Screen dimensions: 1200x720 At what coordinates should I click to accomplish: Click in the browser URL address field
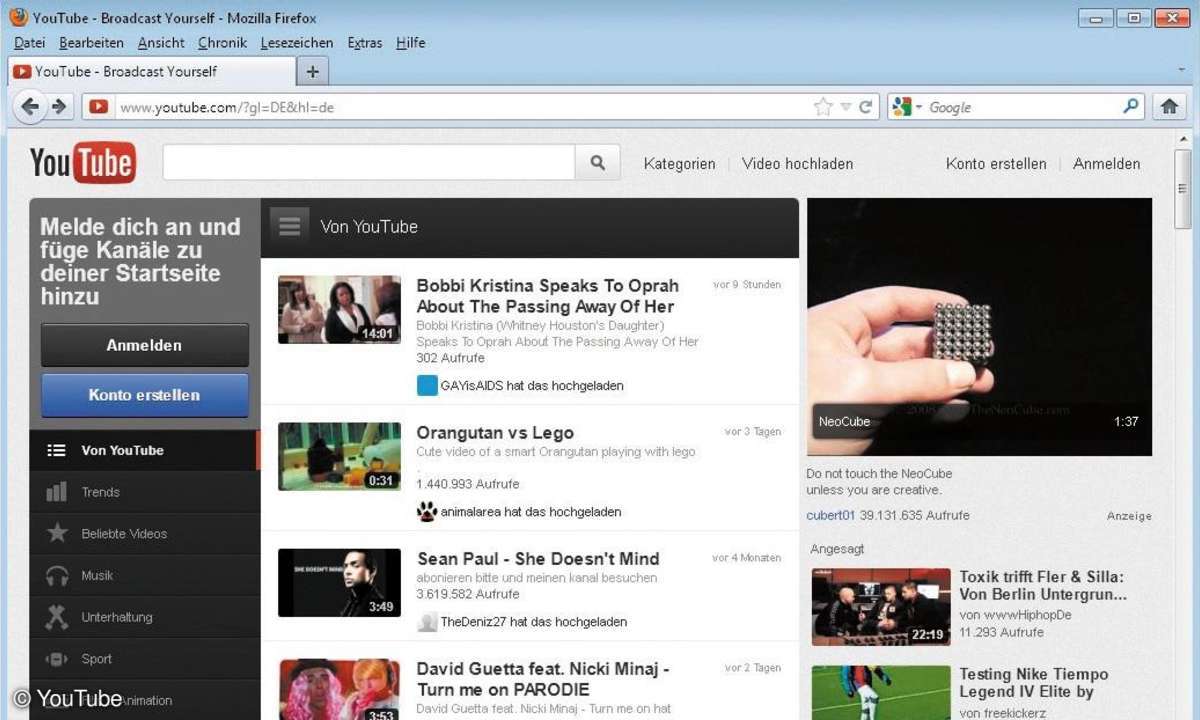[460, 107]
